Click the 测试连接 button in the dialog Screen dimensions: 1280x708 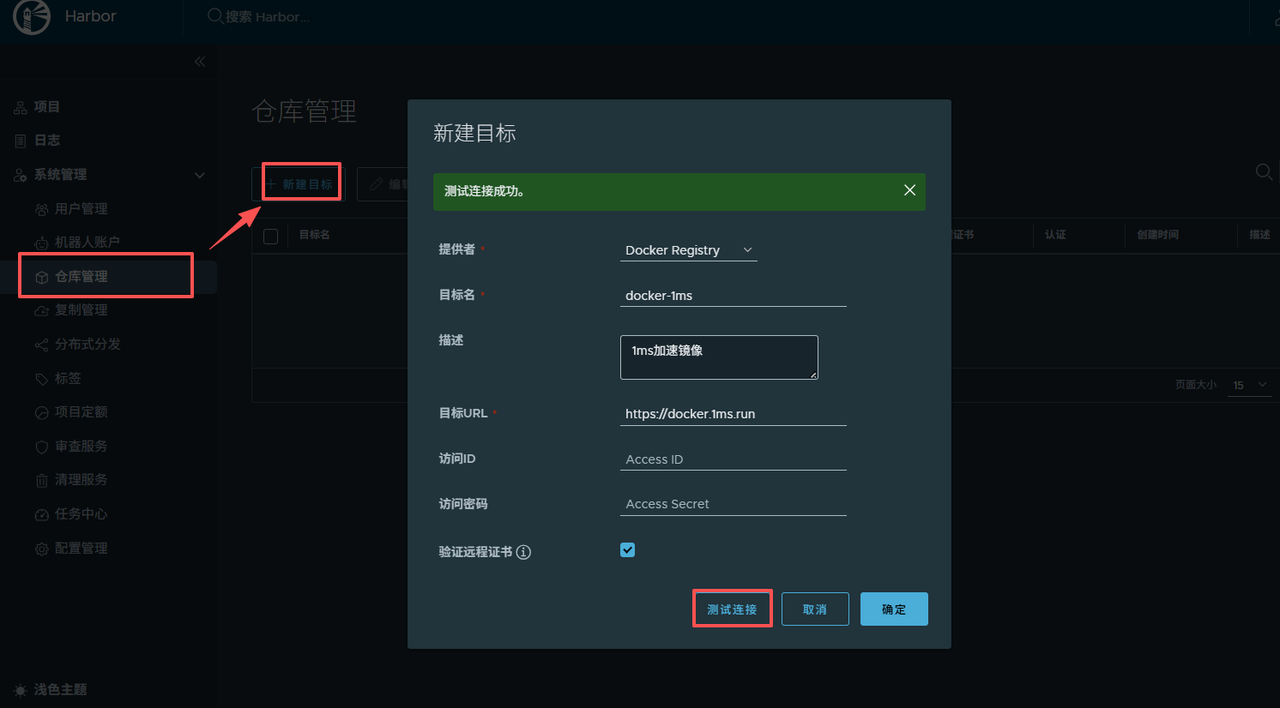(x=732, y=608)
